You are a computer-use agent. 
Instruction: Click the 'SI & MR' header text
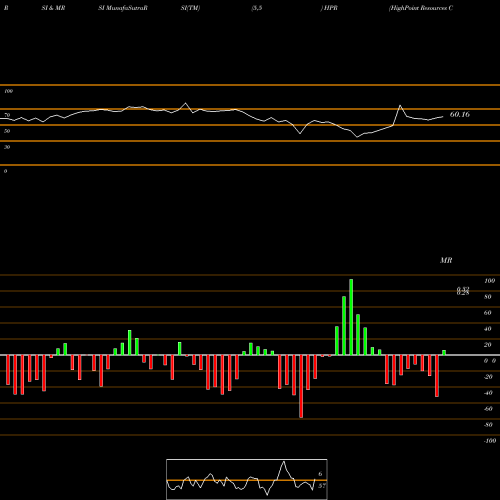coord(53,8)
